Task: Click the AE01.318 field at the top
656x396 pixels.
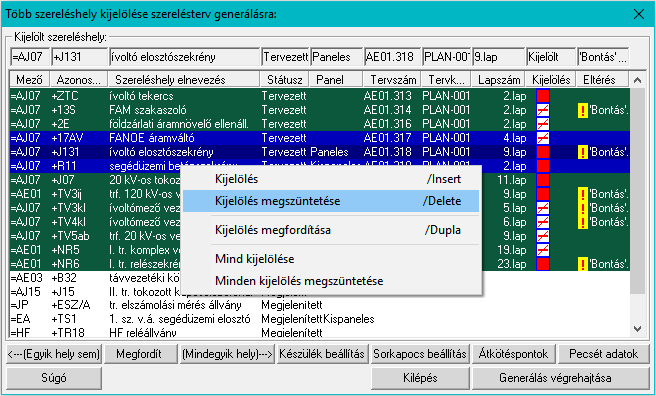Action: pyautogui.click(x=392, y=57)
